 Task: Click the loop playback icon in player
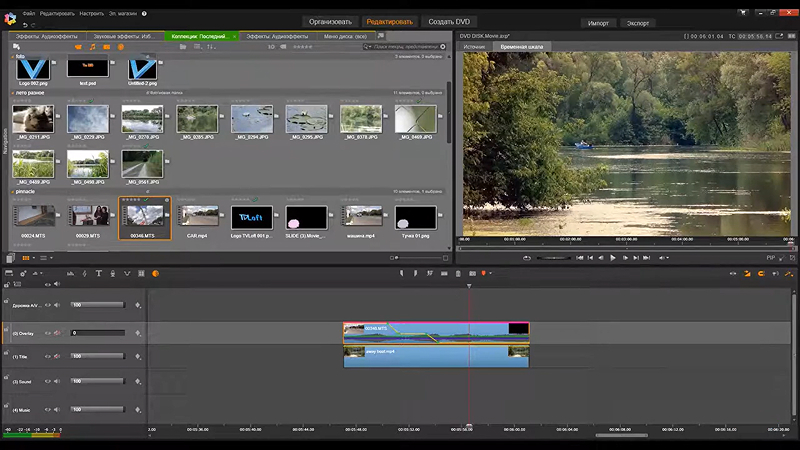[527, 258]
